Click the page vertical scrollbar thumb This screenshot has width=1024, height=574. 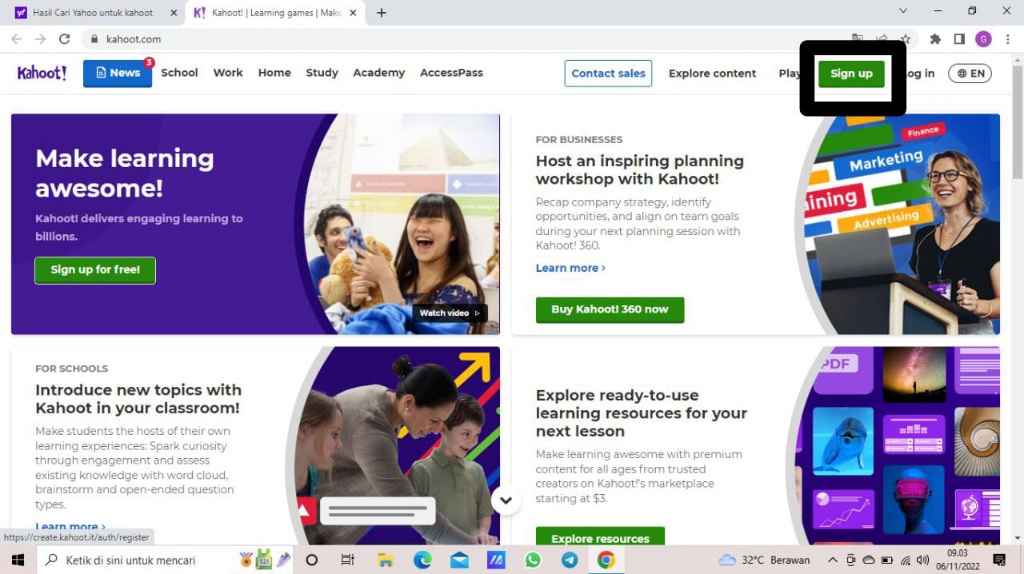click(1017, 122)
